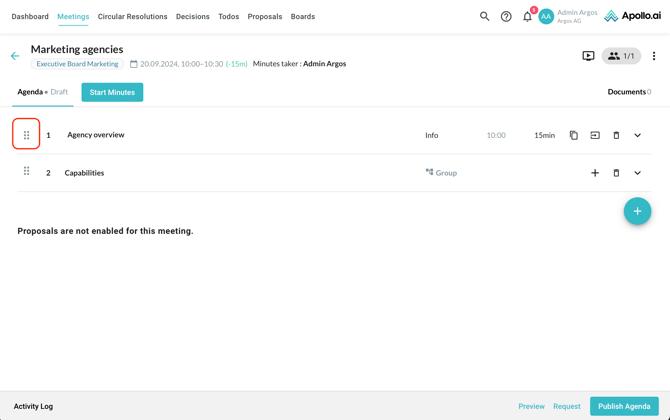Click the search magnifier icon
The width and height of the screenshot is (670, 420).
tap(485, 16)
